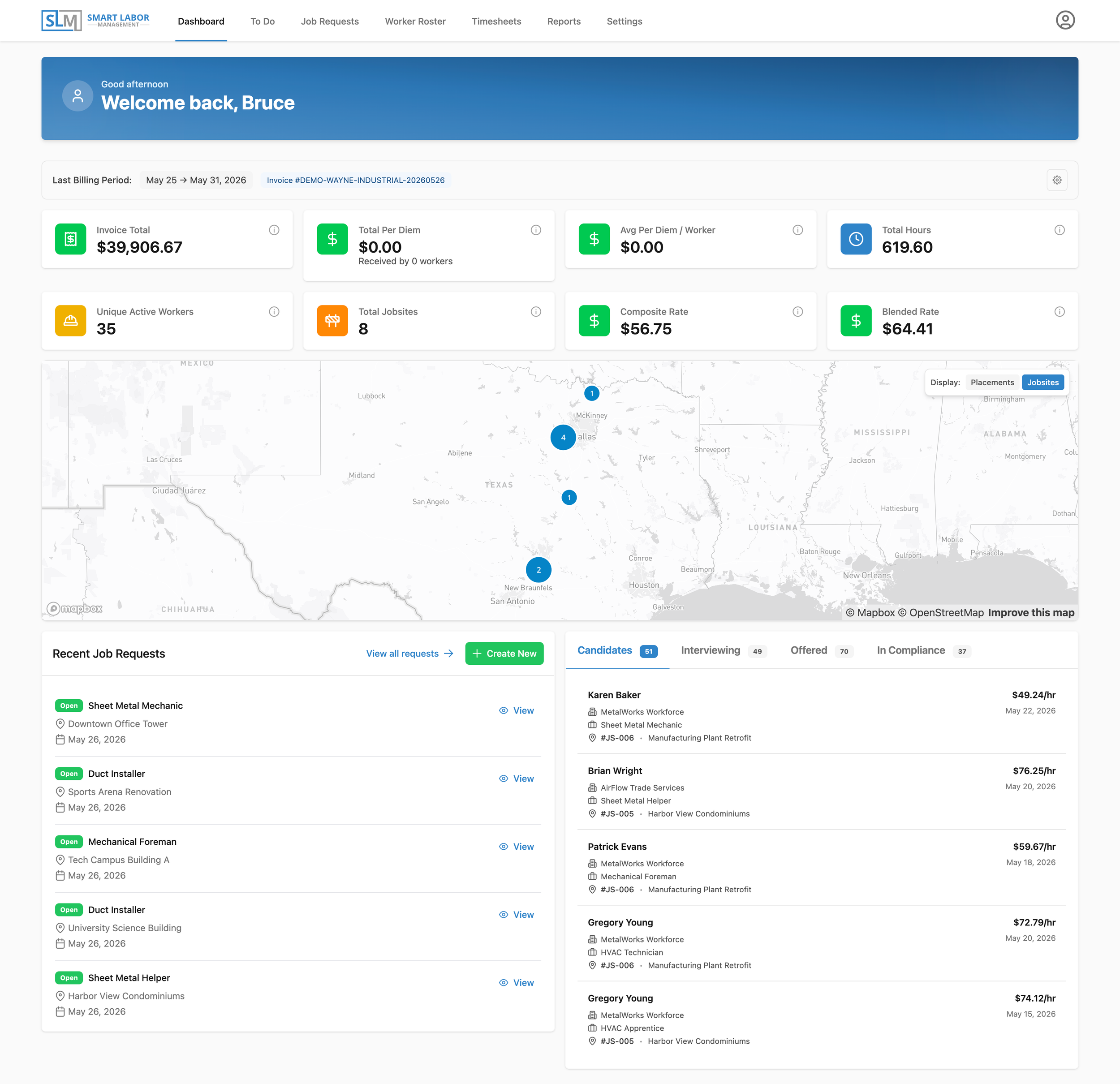Show info for Total Per Diem

[535, 230]
